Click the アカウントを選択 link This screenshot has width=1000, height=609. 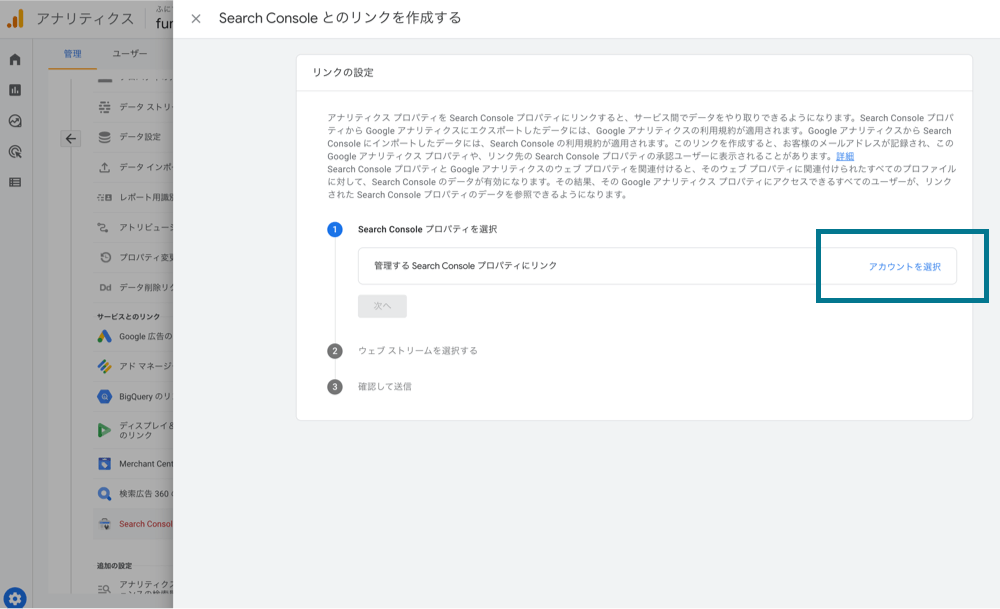[904, 267]
